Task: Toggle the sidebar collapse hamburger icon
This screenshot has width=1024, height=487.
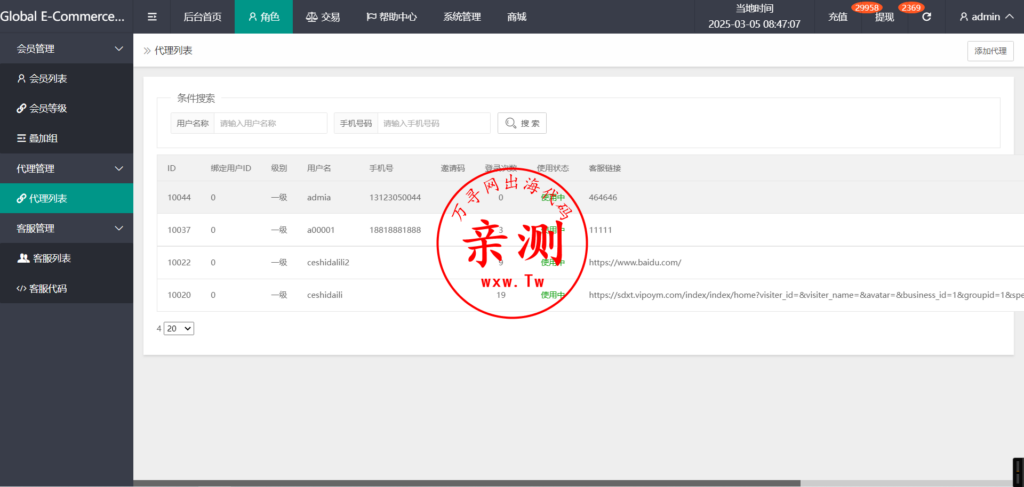Action: 152,17
